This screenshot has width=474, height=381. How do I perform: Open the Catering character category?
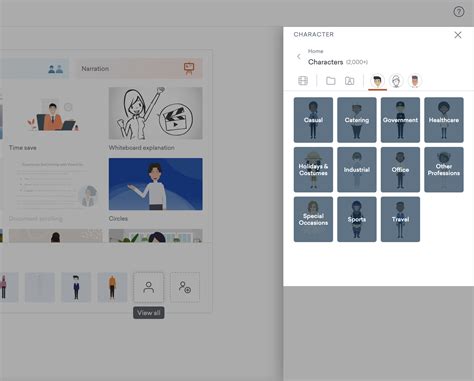click(x=357, y=120)
